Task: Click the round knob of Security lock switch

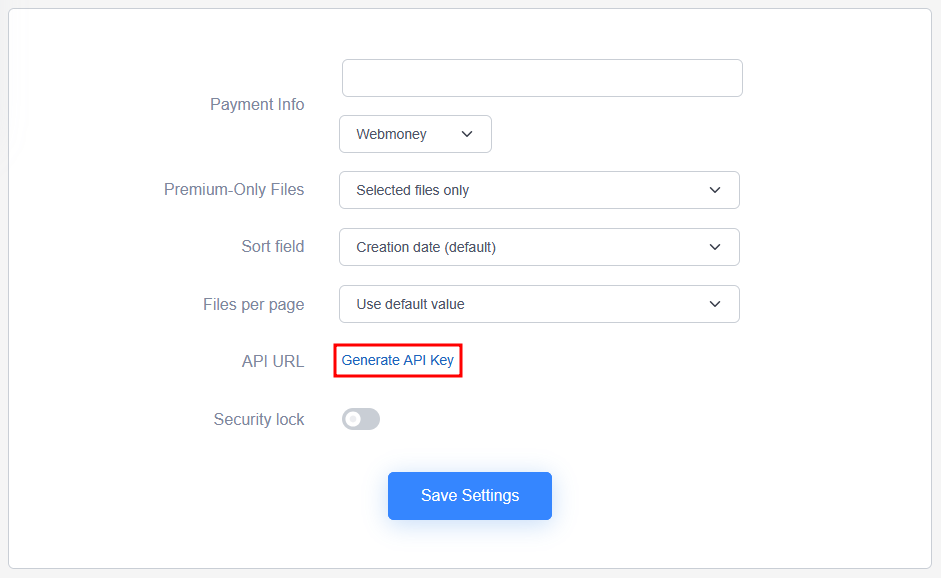Action: tap(353, 419)
